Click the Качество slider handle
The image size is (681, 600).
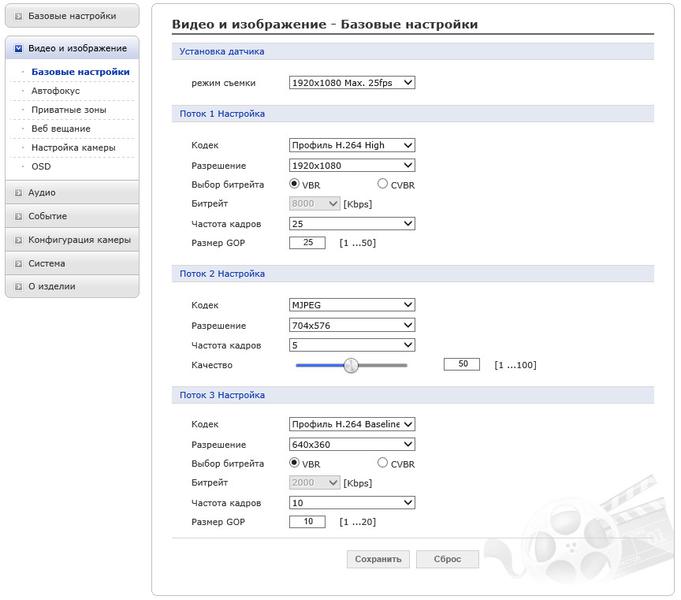(x=351, y=365)
